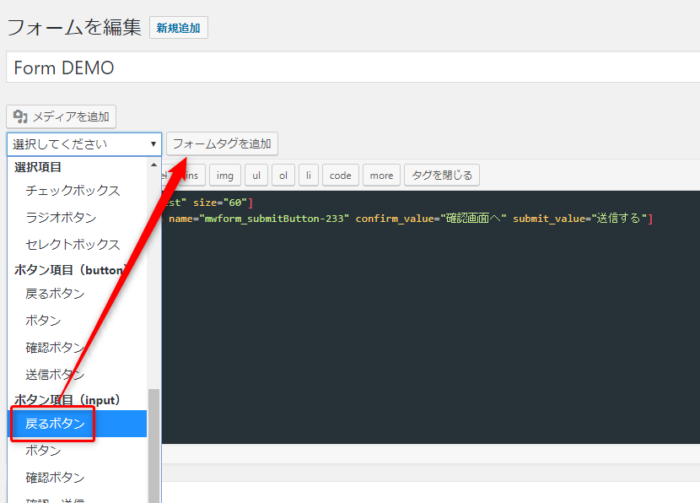Choose the highlighted 戻るボタン under ボタン項目（input）
The image size is (700, 503).
coord(55,424)
